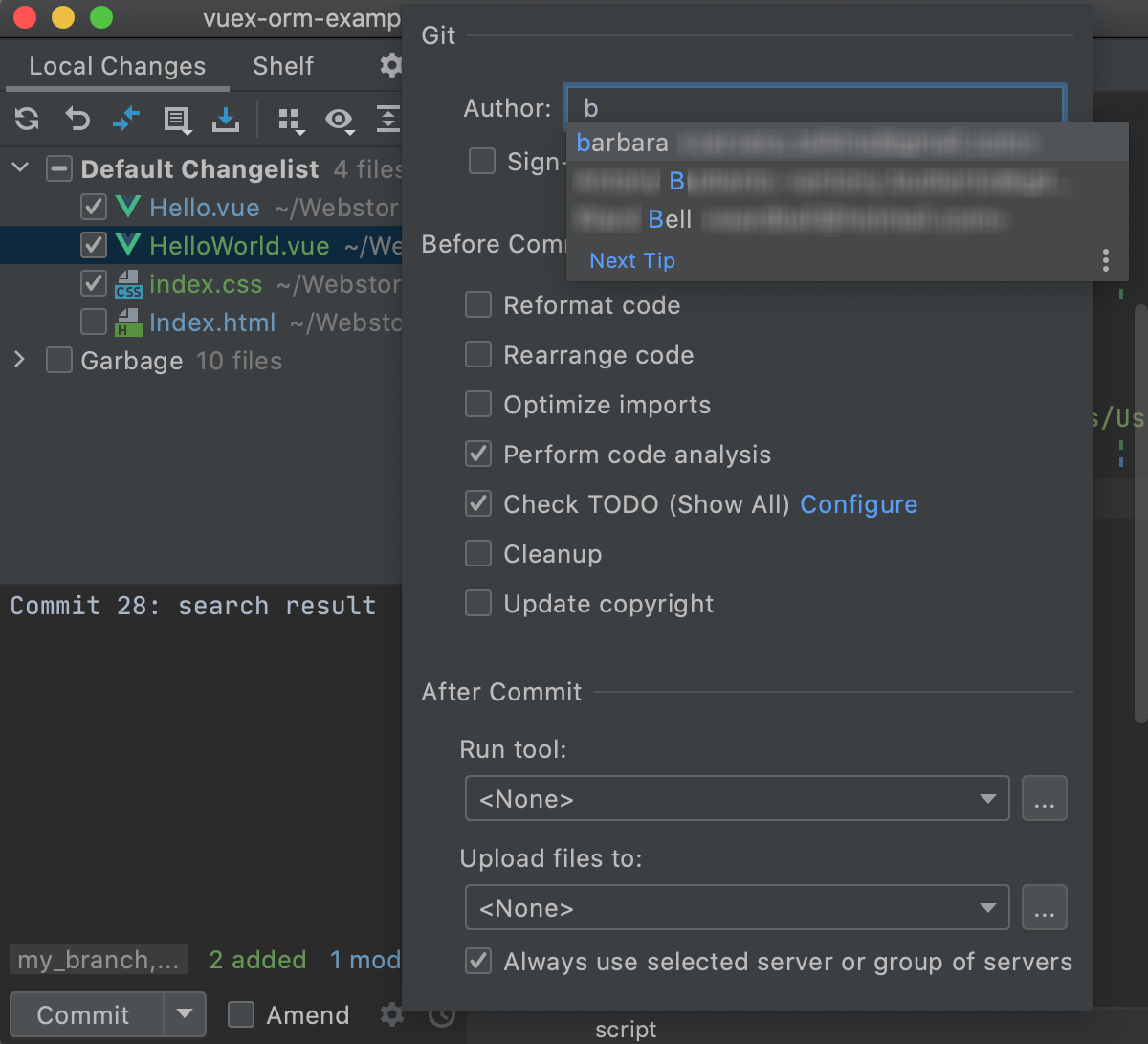Select the Local Changes tab
1148x1044 pixels.
118,66
